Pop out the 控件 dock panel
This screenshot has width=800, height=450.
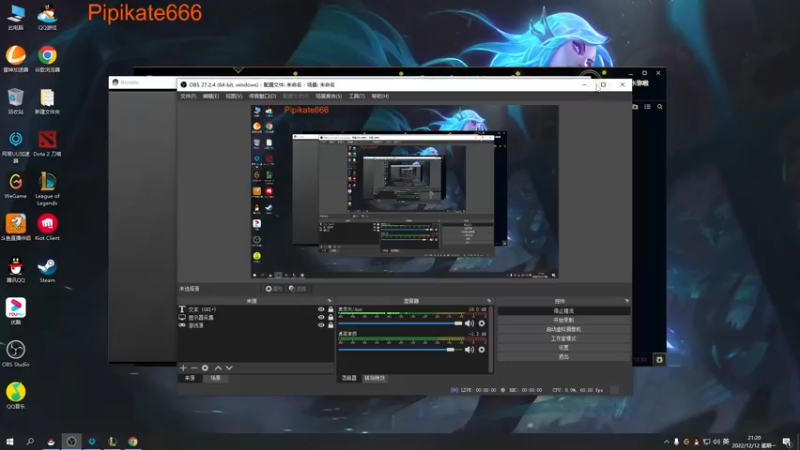[x=627, y=301]
